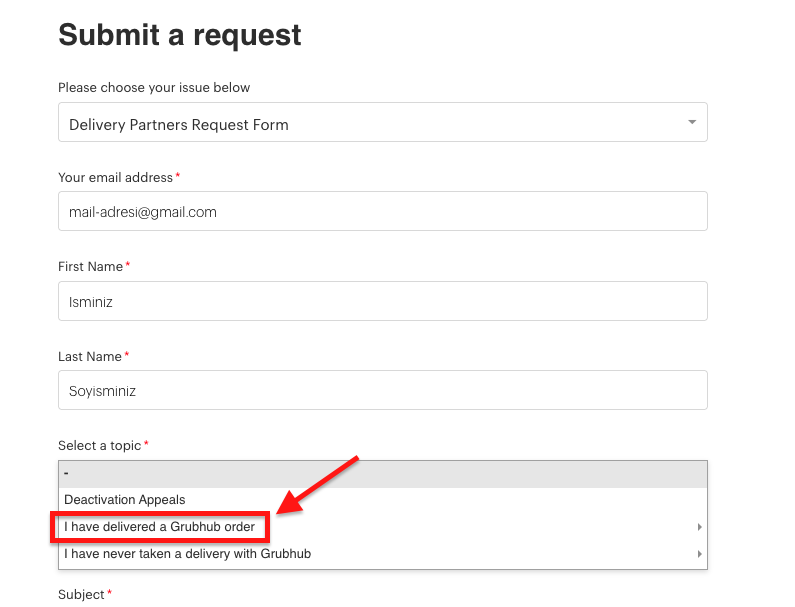The height and width of the screenshot is (607, 795).
Task: Expand the submenu arrow for delivered Grubhub order
Action: pos(699,527)
